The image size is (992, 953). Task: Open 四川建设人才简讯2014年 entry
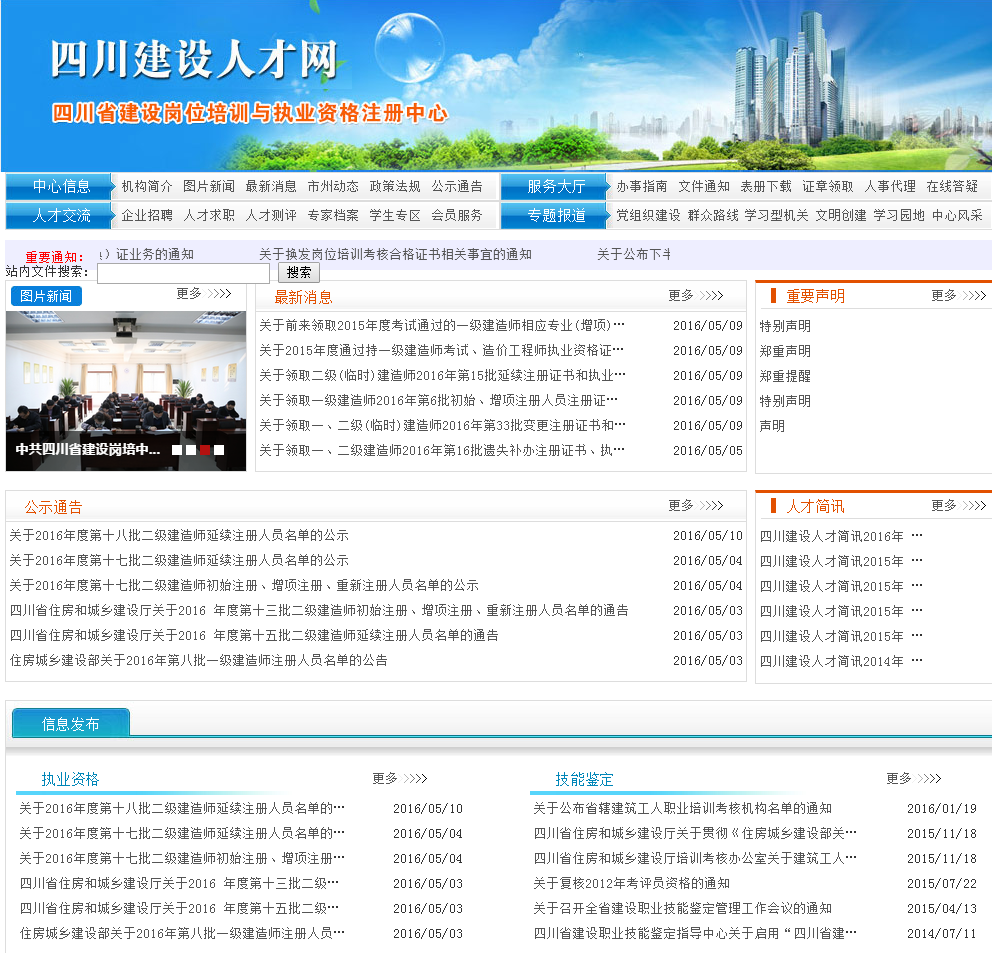click(x=841, y=661)
